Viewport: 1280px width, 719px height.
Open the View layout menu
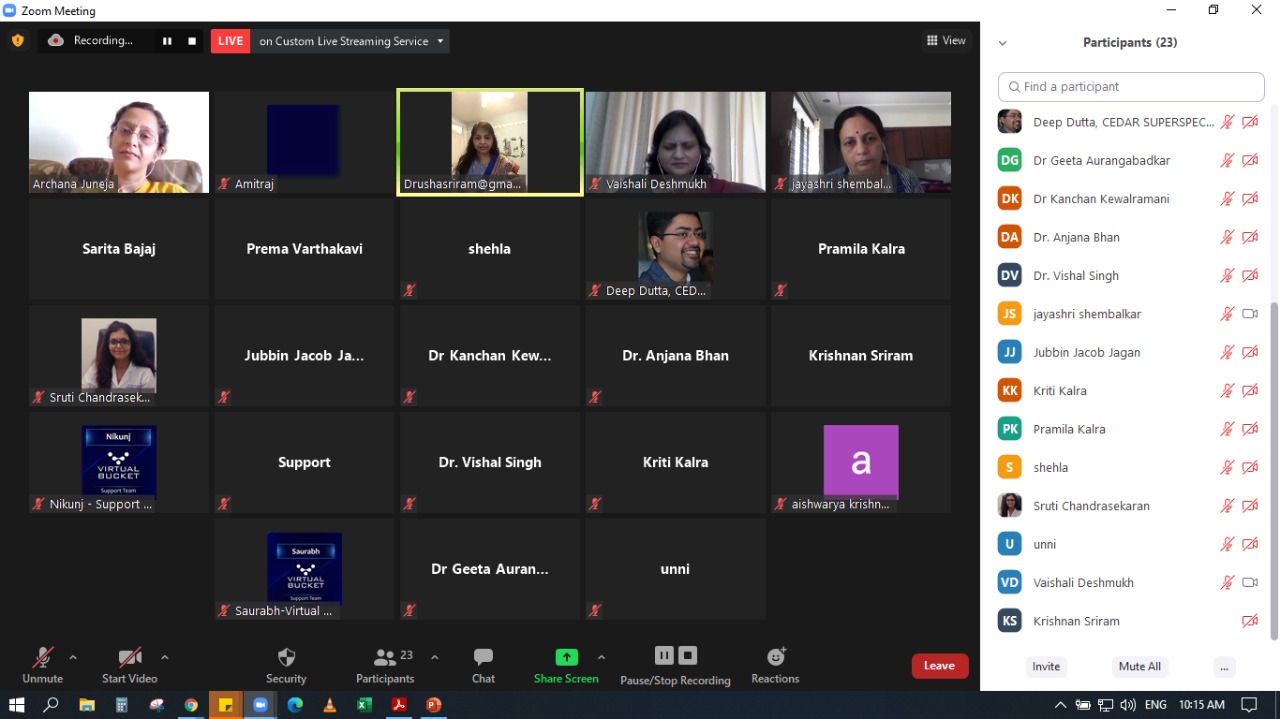pyautogui.click(x=946, y=41)
